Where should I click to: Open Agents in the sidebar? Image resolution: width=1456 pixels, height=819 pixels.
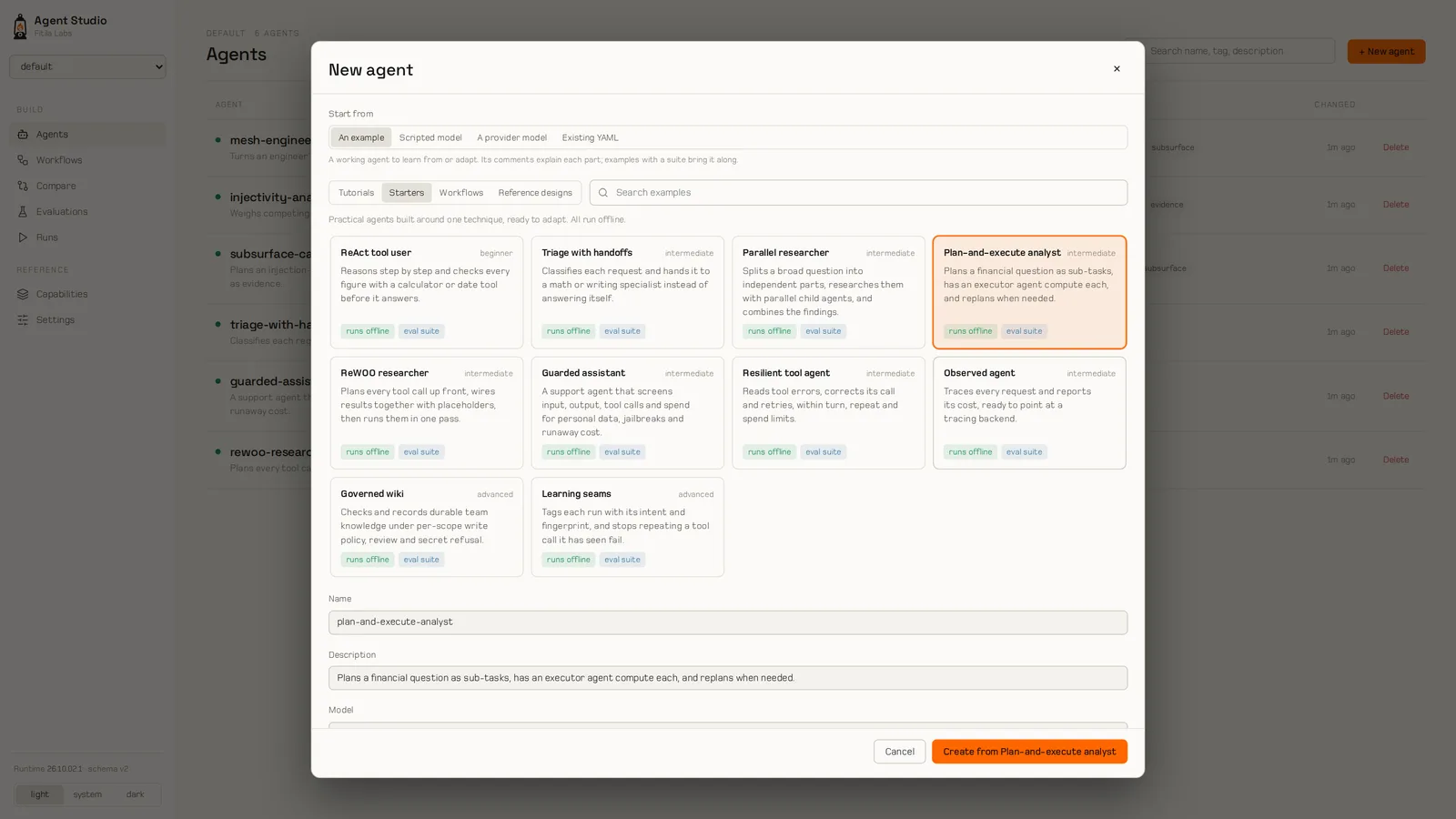[x=87, y=135]
